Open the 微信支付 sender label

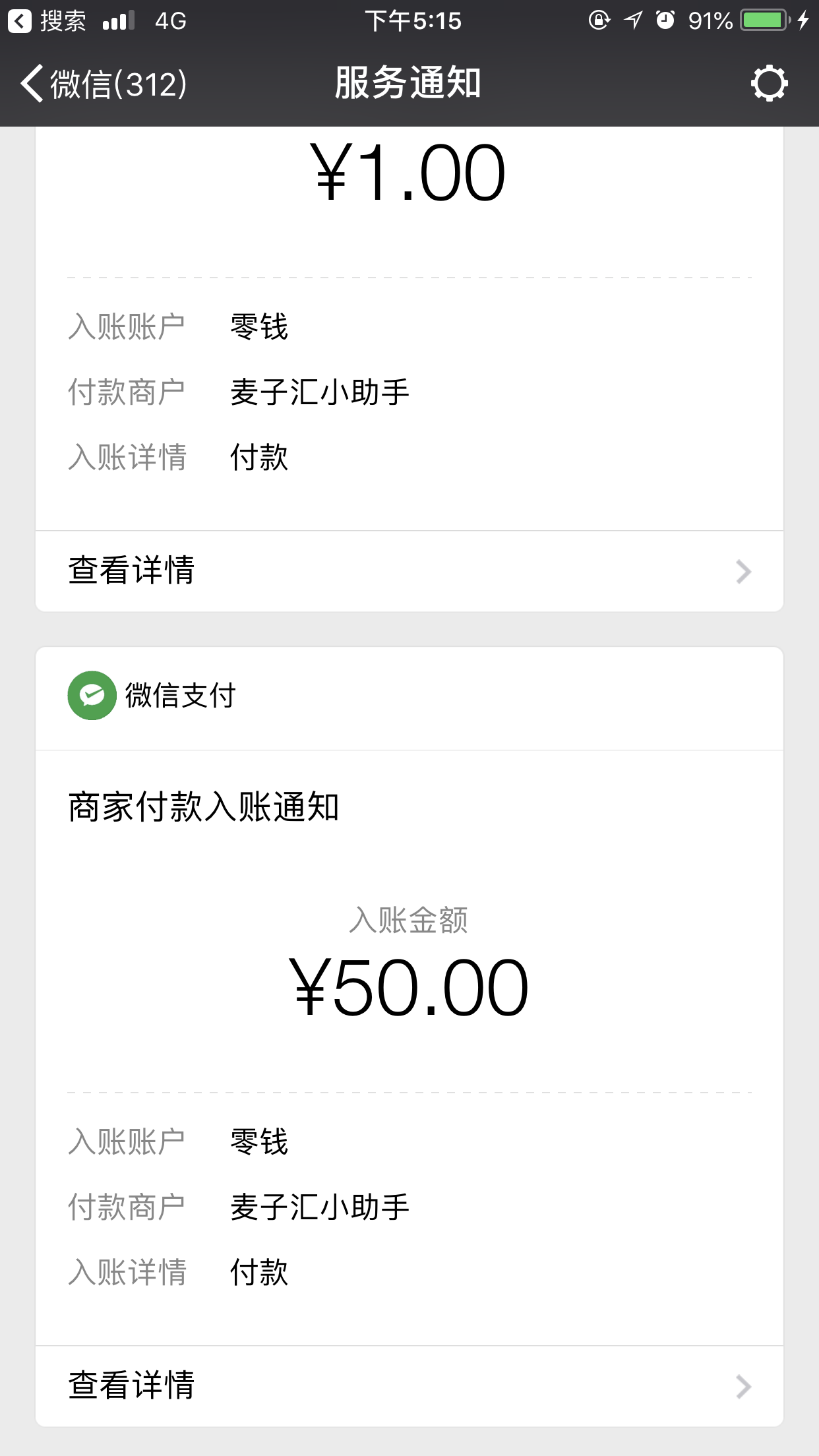(180, 696)
